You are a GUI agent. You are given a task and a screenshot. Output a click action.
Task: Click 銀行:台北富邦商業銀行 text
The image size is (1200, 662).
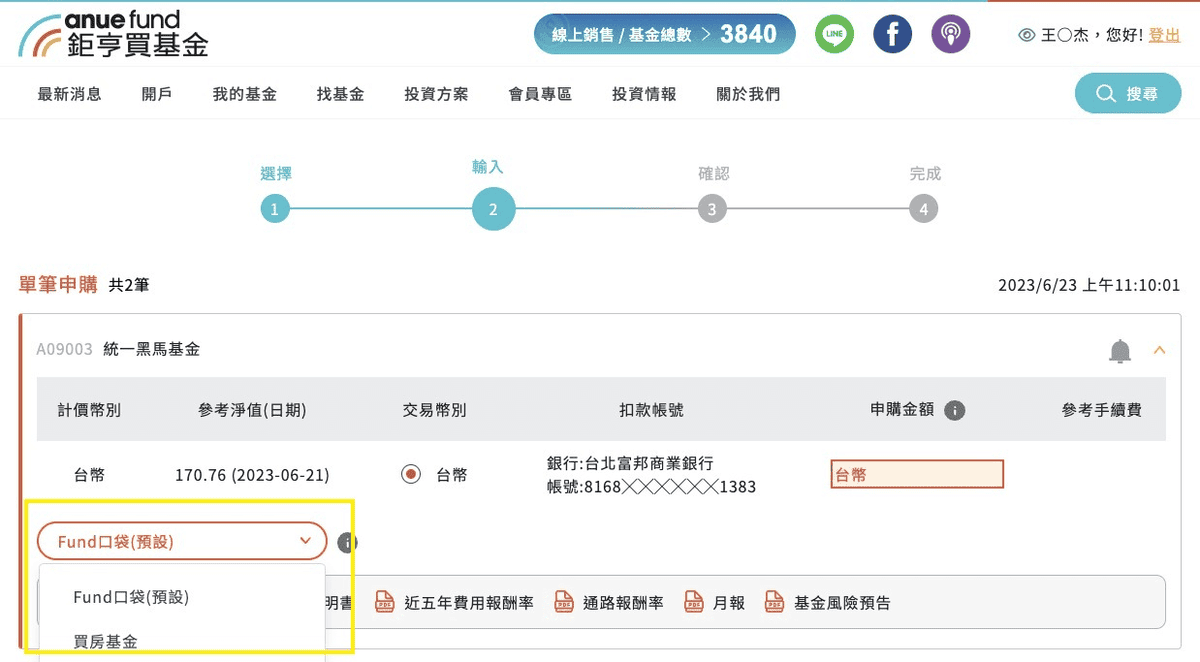[630, 463]
